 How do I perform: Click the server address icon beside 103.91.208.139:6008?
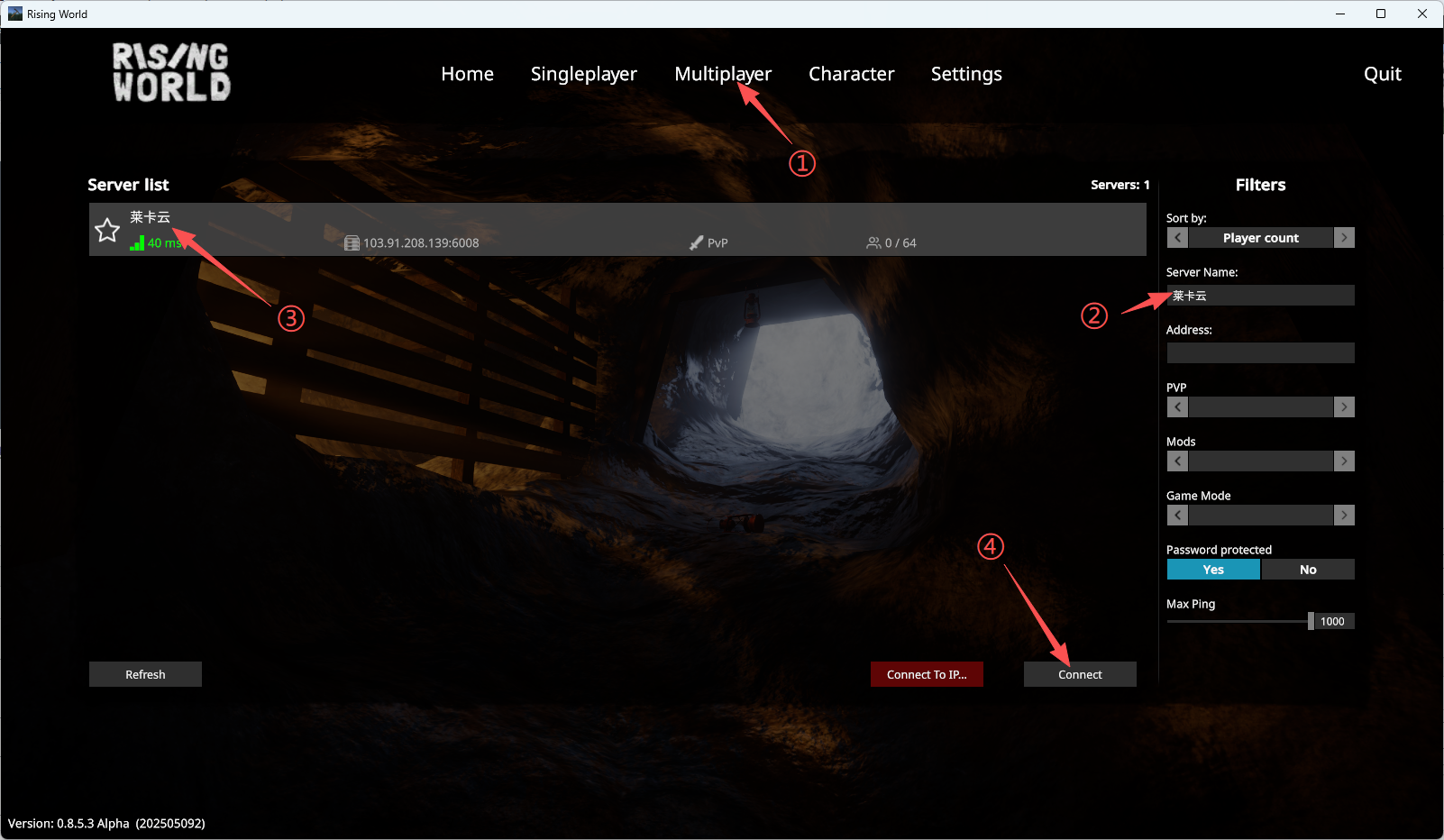[352, 243]
